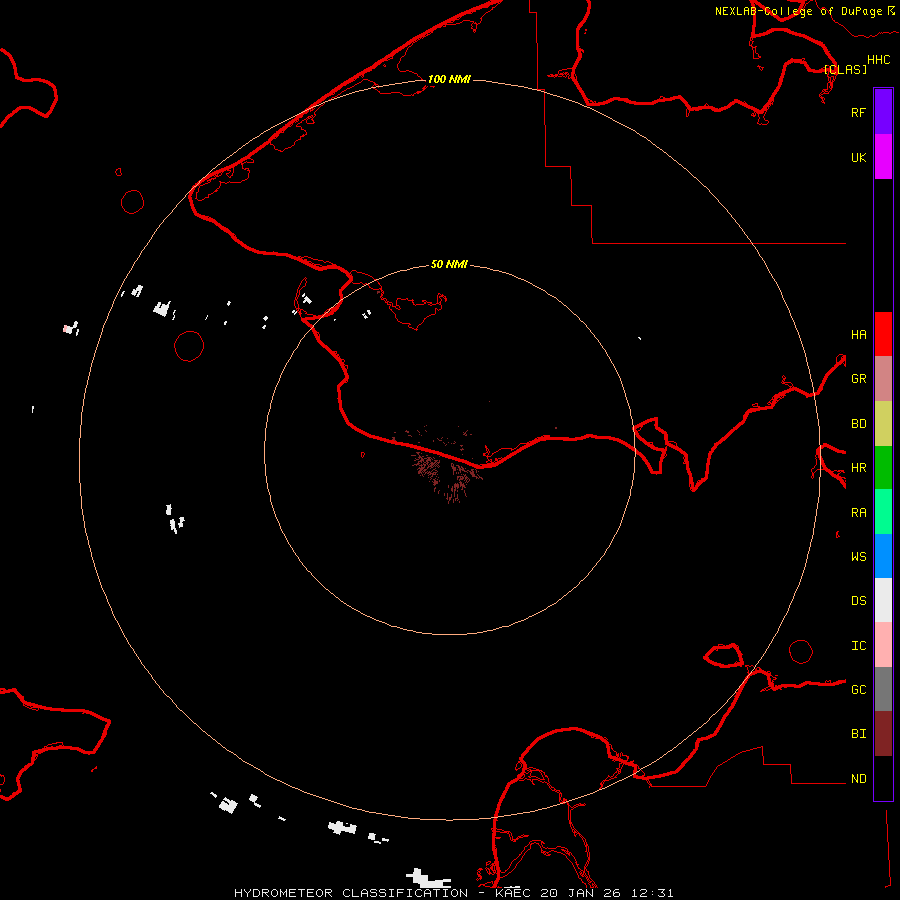This screenshot has height=900, width=900.
Task: Select the RA legend label
Action: pyautogui.click(x=858, y=512)
